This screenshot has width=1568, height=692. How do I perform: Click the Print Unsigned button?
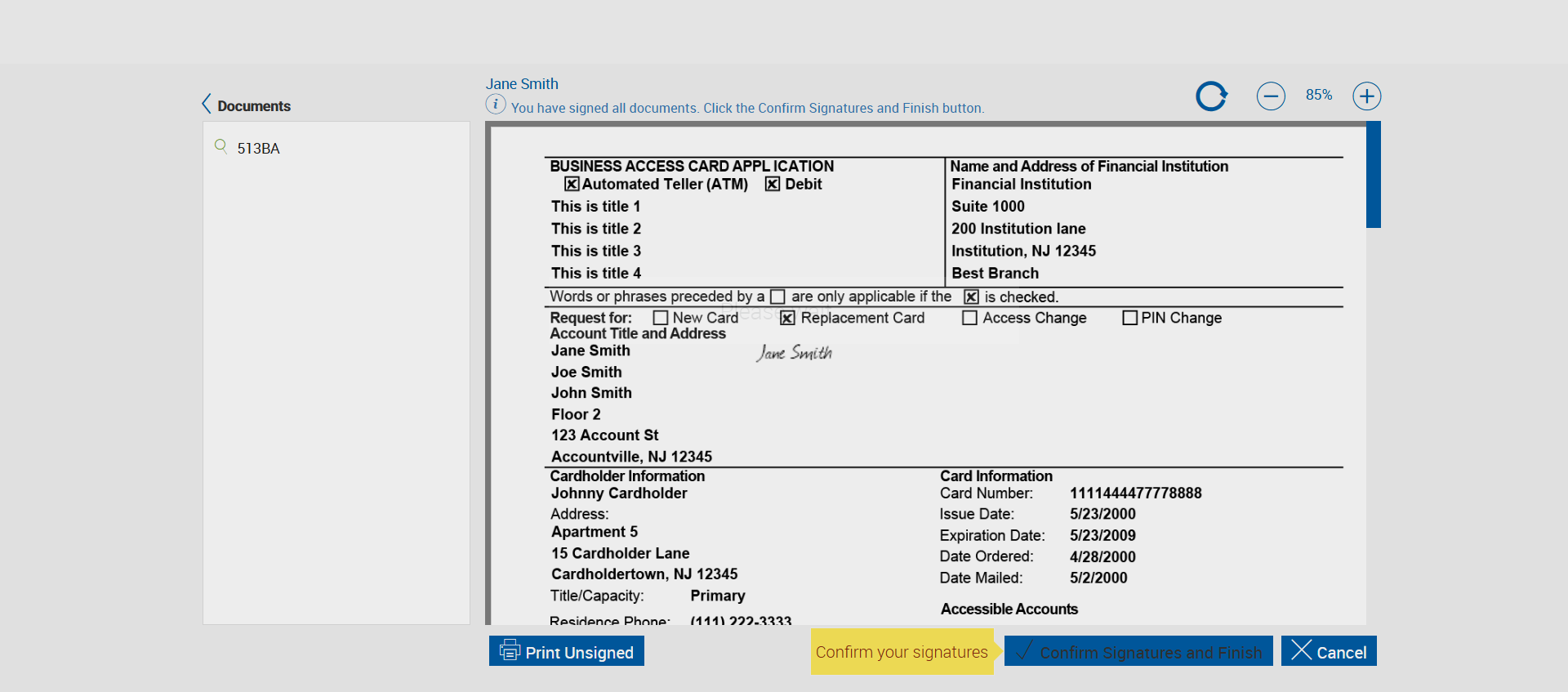coord(567,651)
